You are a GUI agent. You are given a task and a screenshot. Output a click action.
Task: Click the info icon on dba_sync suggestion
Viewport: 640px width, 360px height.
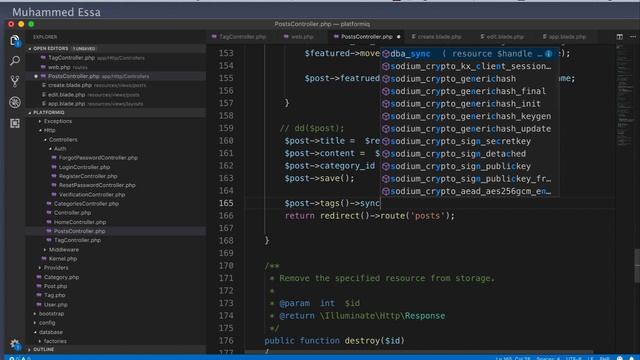(x=548, y=54)
